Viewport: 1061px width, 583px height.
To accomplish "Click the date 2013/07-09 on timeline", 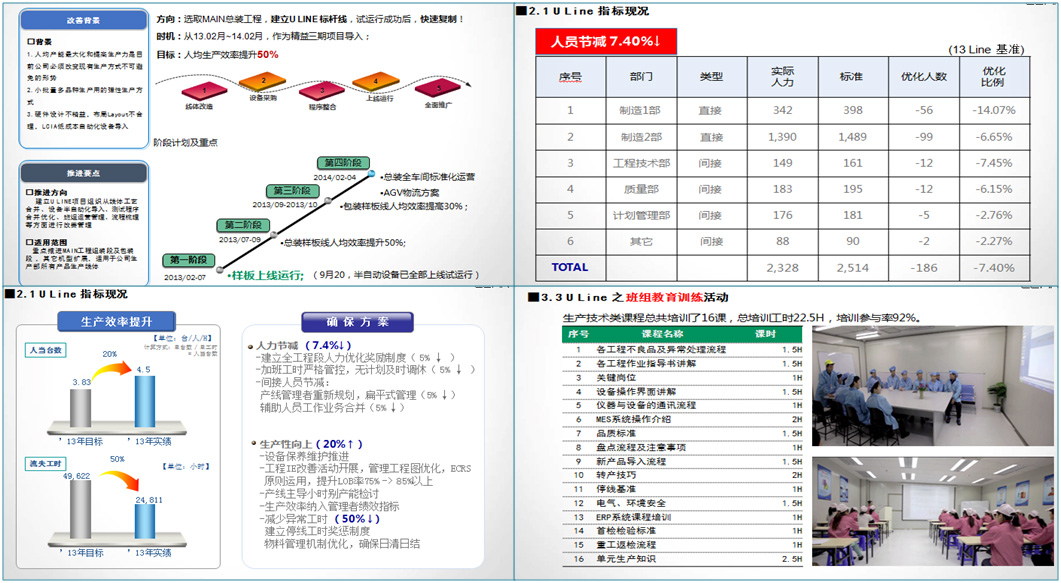I will click(x=240, y=240).
